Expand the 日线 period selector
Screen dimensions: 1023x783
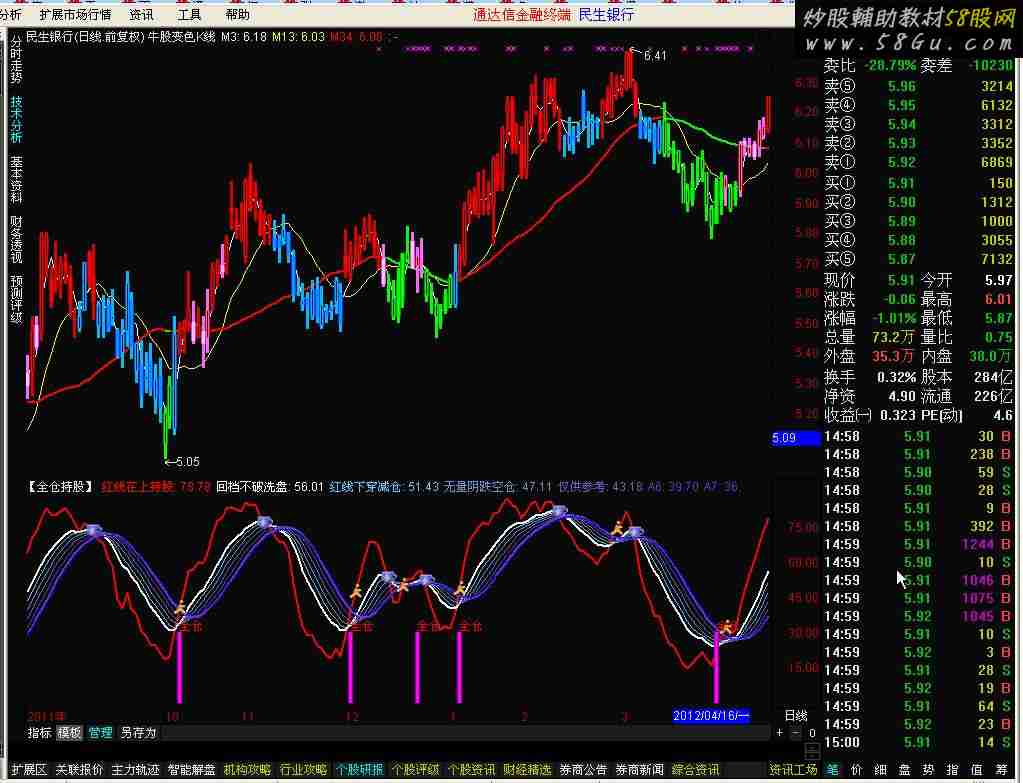point(795,715)
